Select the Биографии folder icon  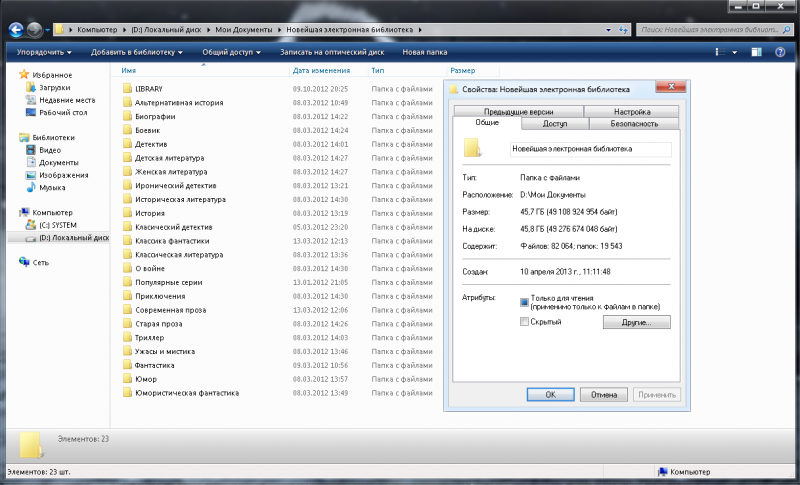128,116
